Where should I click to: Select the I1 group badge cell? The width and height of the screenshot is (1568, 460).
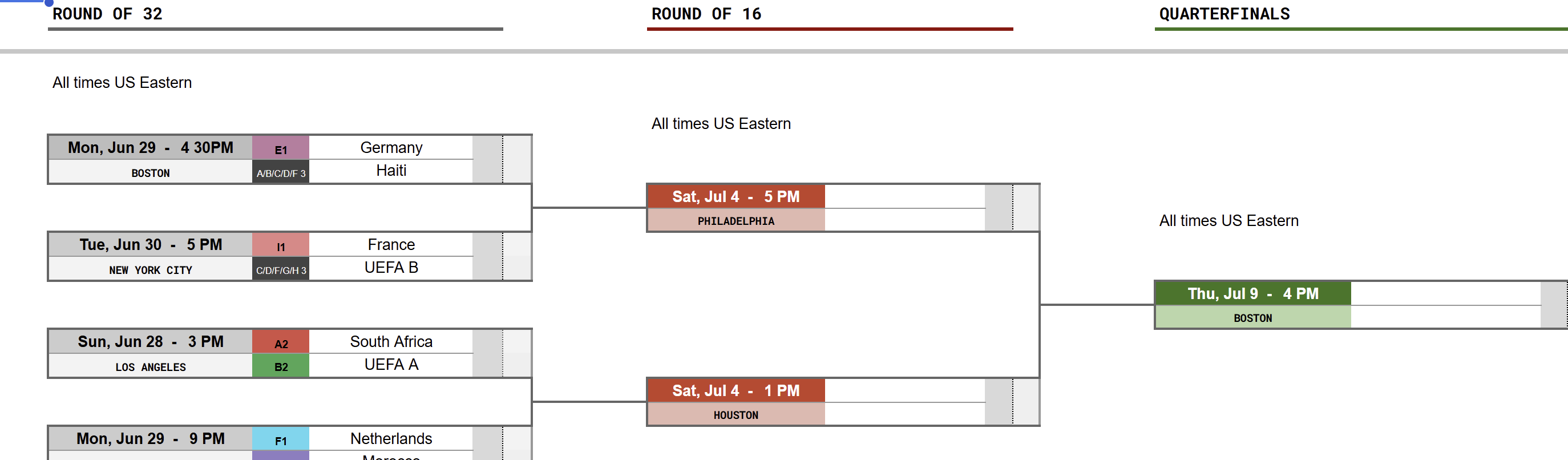coord(281,245)
